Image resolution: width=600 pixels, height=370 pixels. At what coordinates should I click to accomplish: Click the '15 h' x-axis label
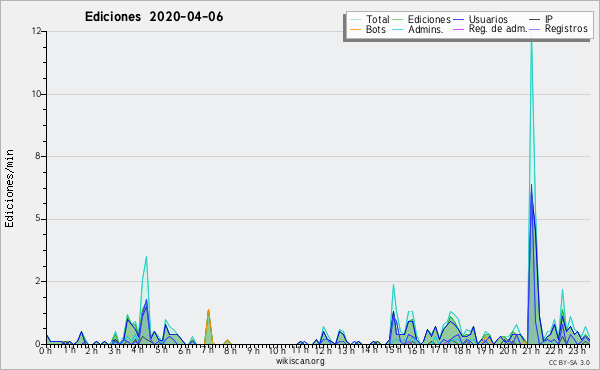click(393, 350)
